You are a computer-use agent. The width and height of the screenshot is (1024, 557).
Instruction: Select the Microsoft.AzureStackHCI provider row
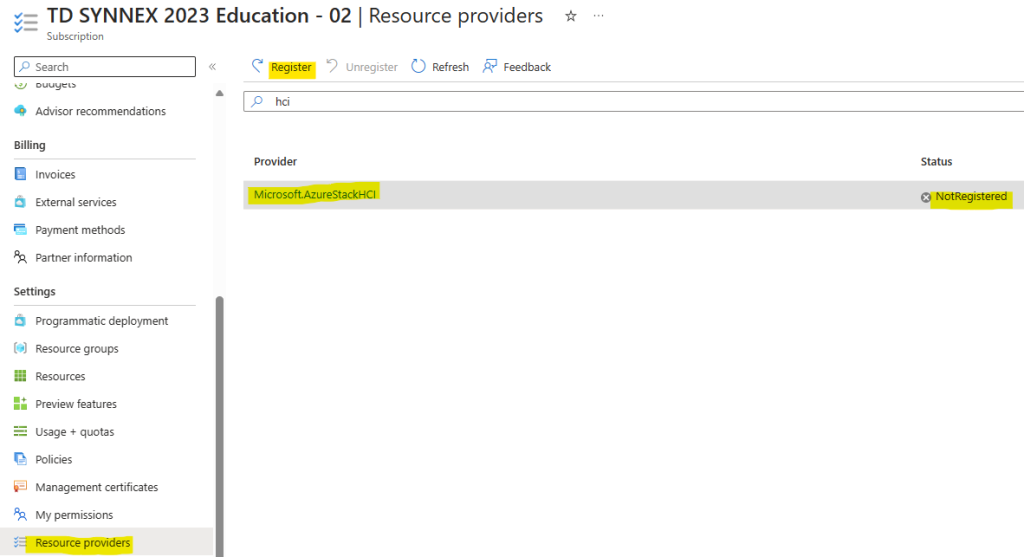click(633, 195)
